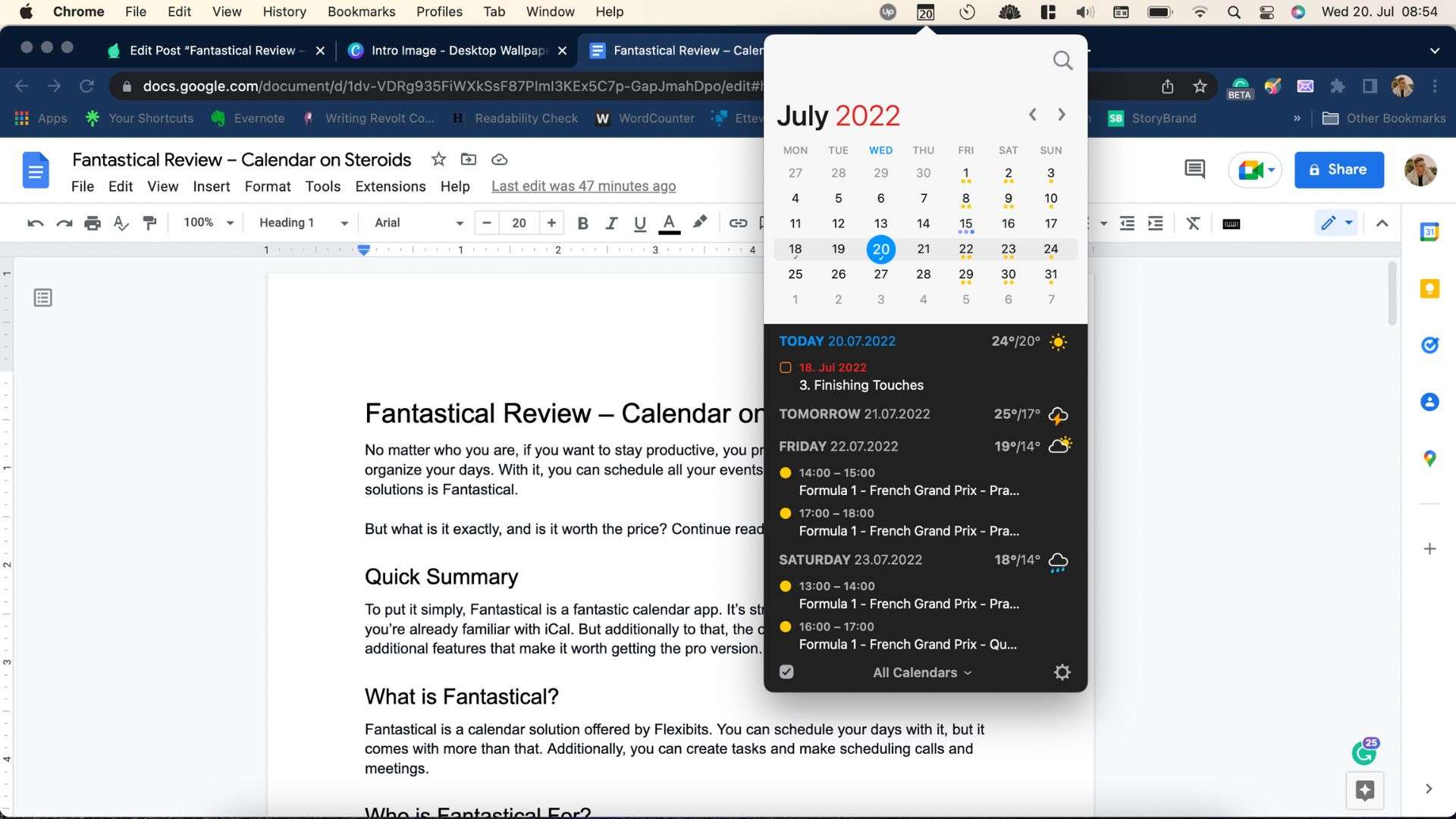Click the spelling and grammar check icon
The image size is (1456, 819).
coord(121,223)
